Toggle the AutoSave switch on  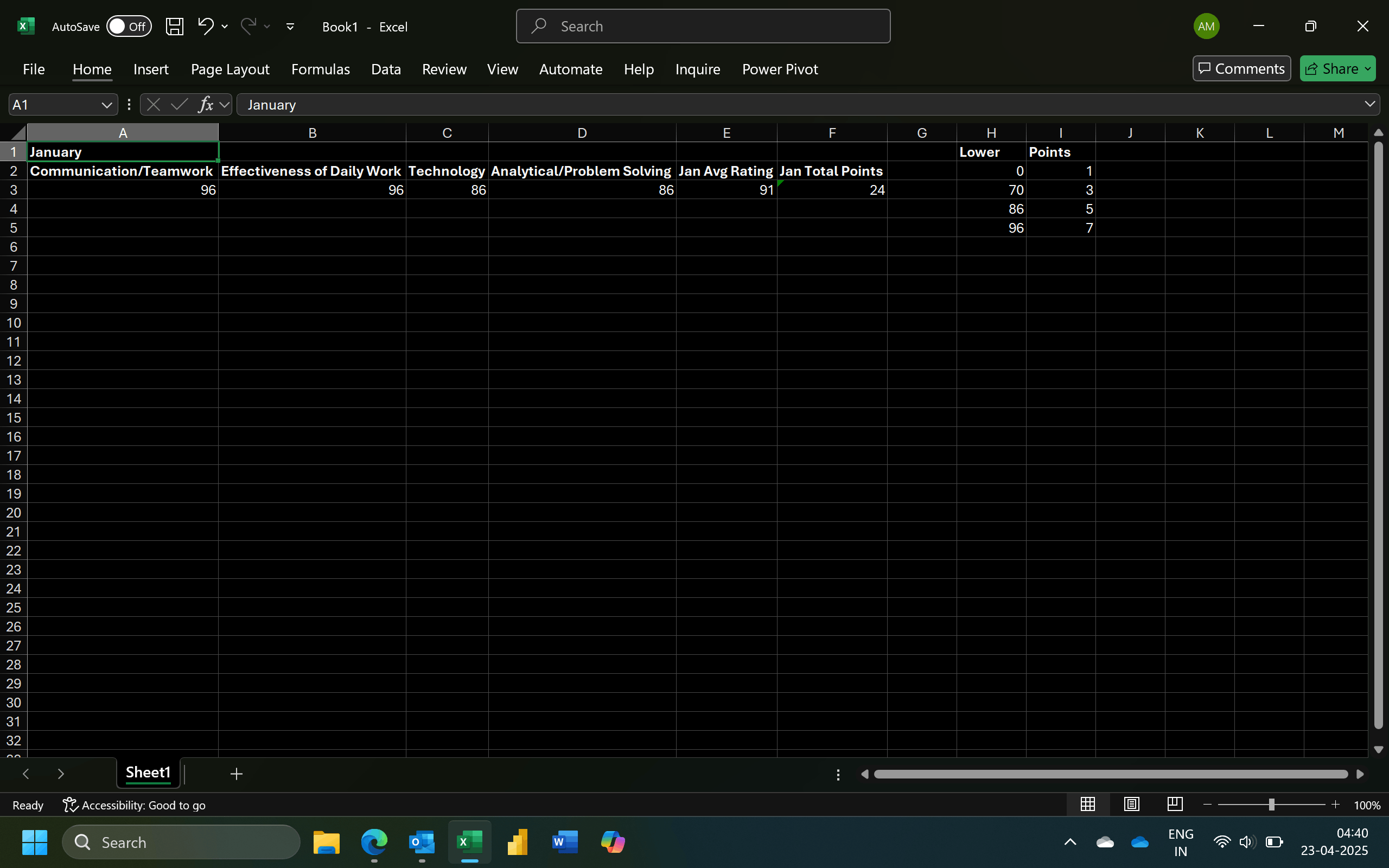pyautogui.click(x=129, y=27)
